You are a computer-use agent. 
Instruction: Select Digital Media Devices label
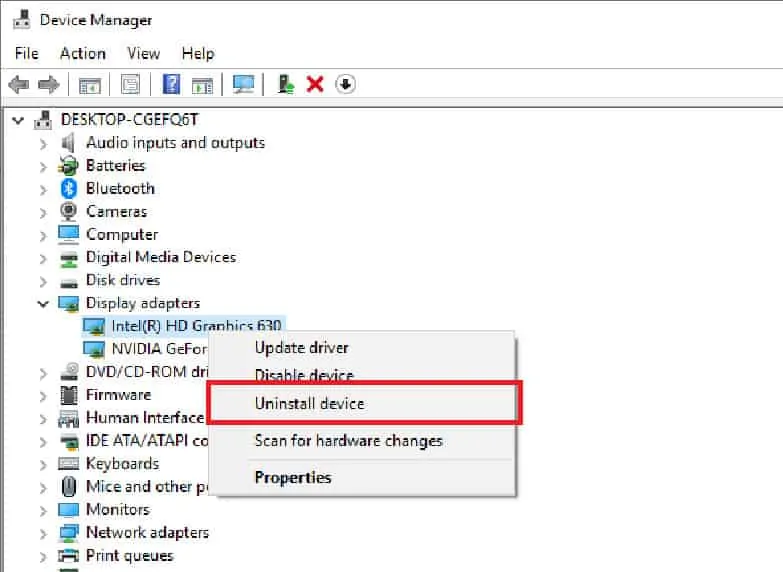(x=161, y=257)
